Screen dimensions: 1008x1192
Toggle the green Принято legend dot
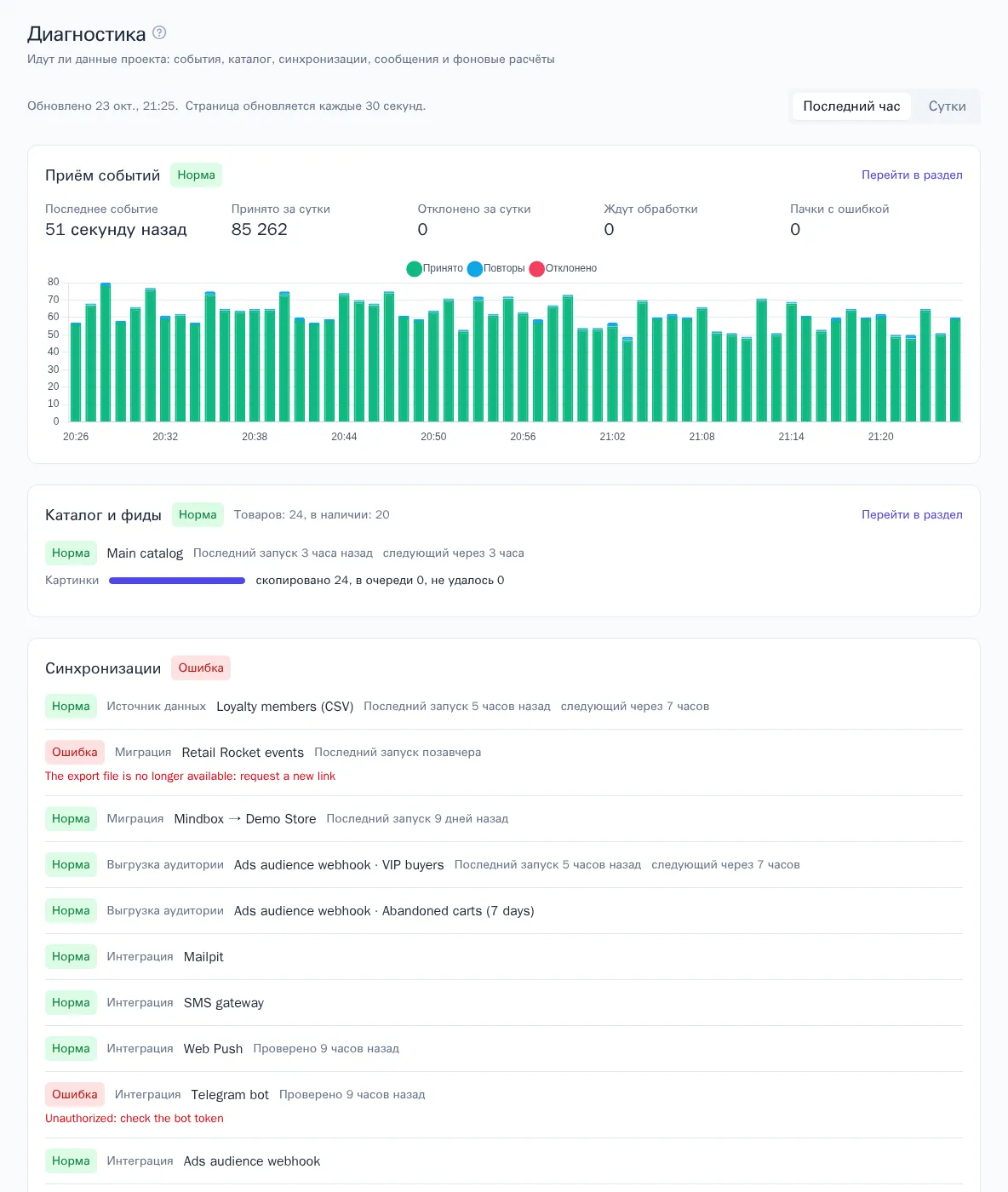tap(415, 268)
